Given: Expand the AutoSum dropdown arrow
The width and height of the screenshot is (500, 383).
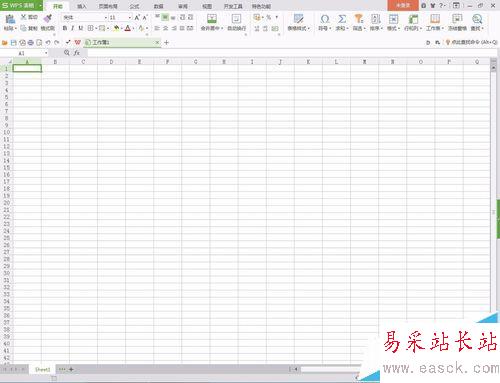Looking at the screenshot, I should point(347,28).
